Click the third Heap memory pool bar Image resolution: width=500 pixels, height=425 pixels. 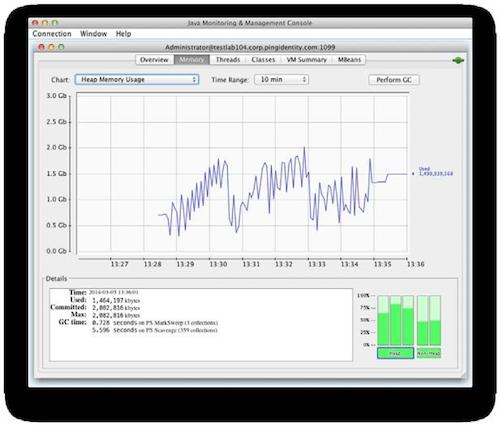(408, 320)
